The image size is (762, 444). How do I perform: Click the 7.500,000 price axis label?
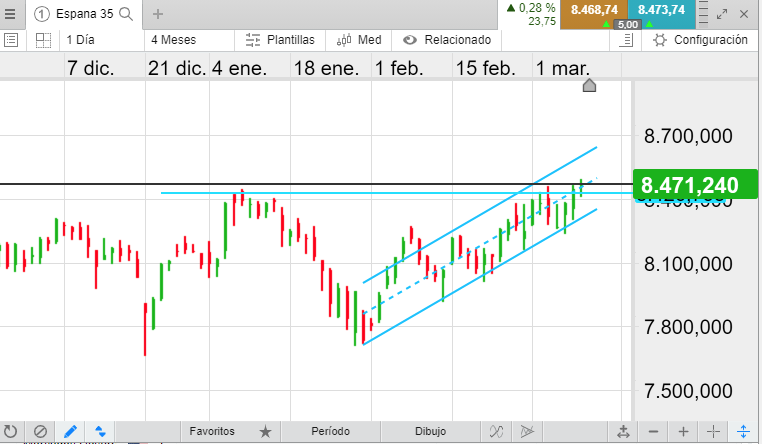pos(688,391)
